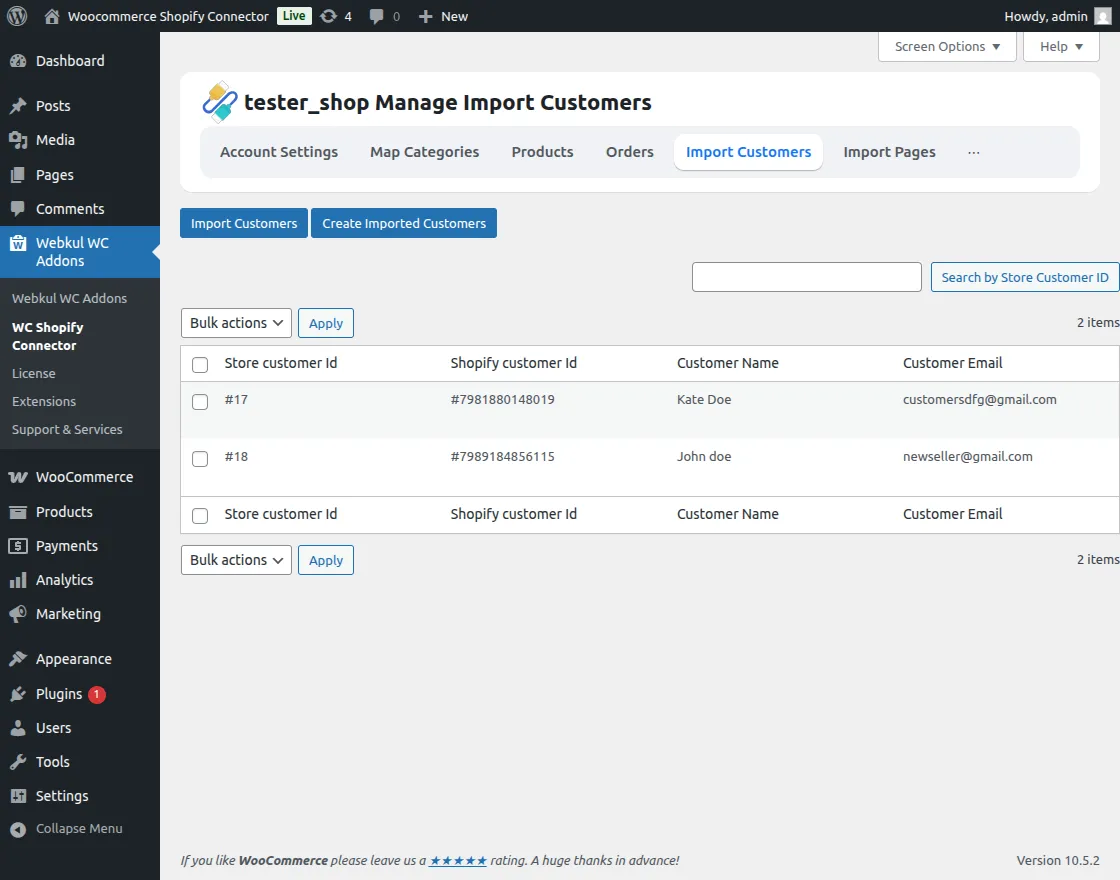
Task: Open the Bulk actions dropdown above the table
Action: point(235,322)
